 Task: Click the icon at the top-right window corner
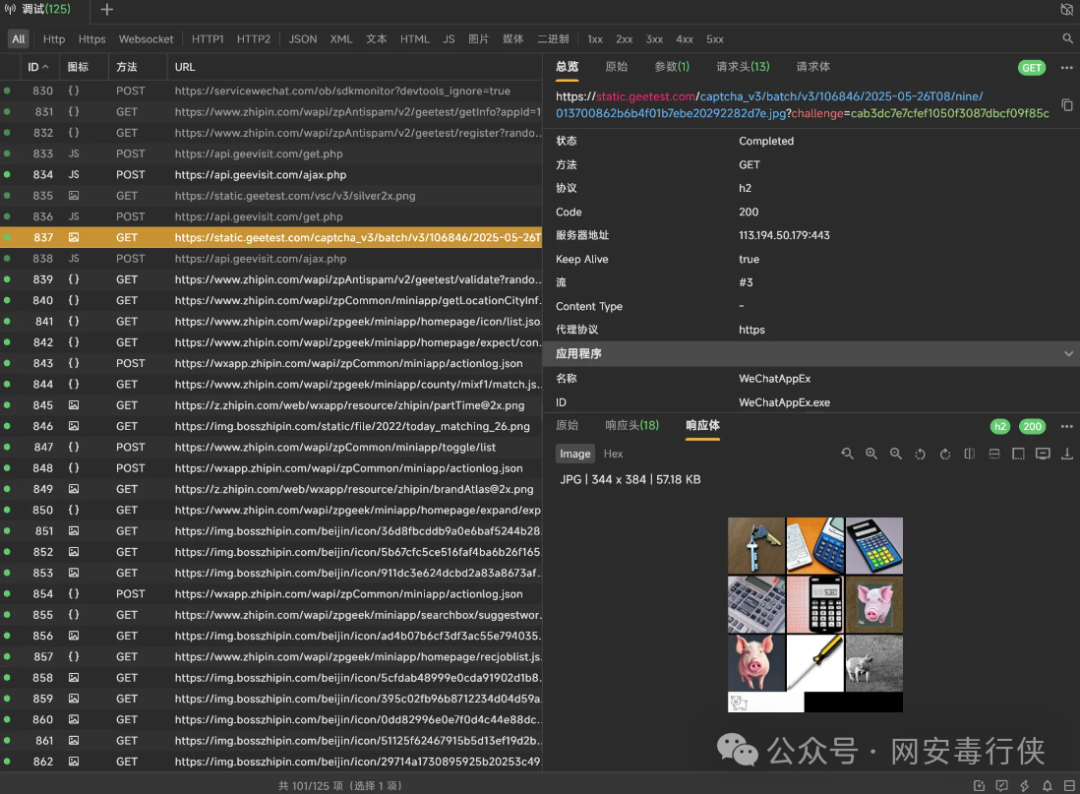[1067, 10]
